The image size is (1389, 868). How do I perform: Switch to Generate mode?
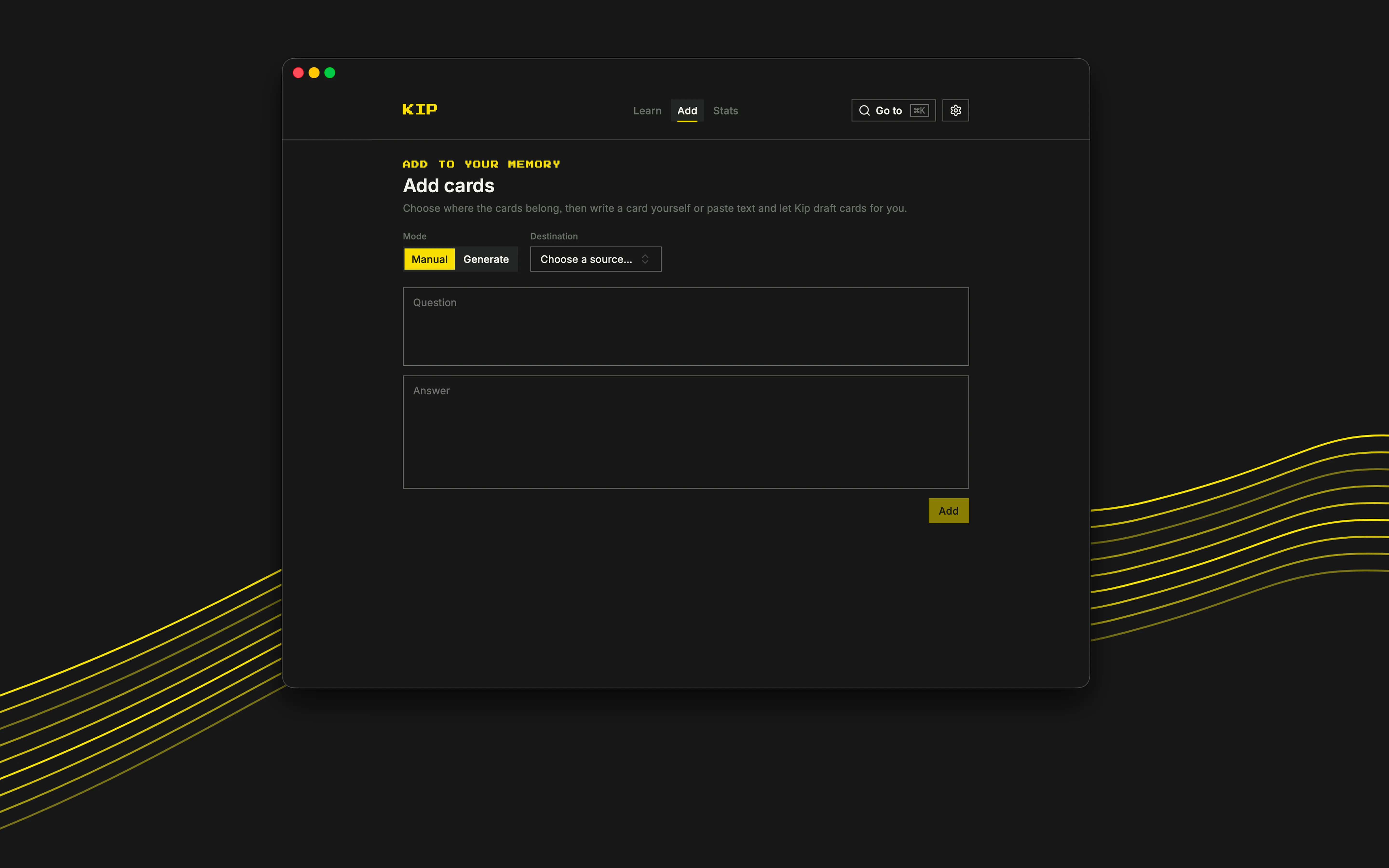tap(486, 259)
